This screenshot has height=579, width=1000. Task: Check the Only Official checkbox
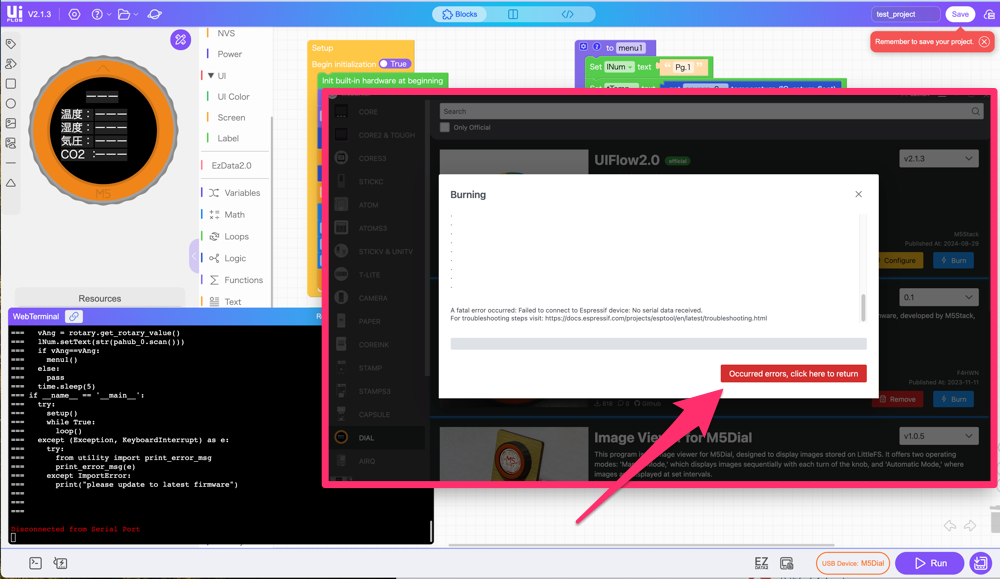point(445,128)
